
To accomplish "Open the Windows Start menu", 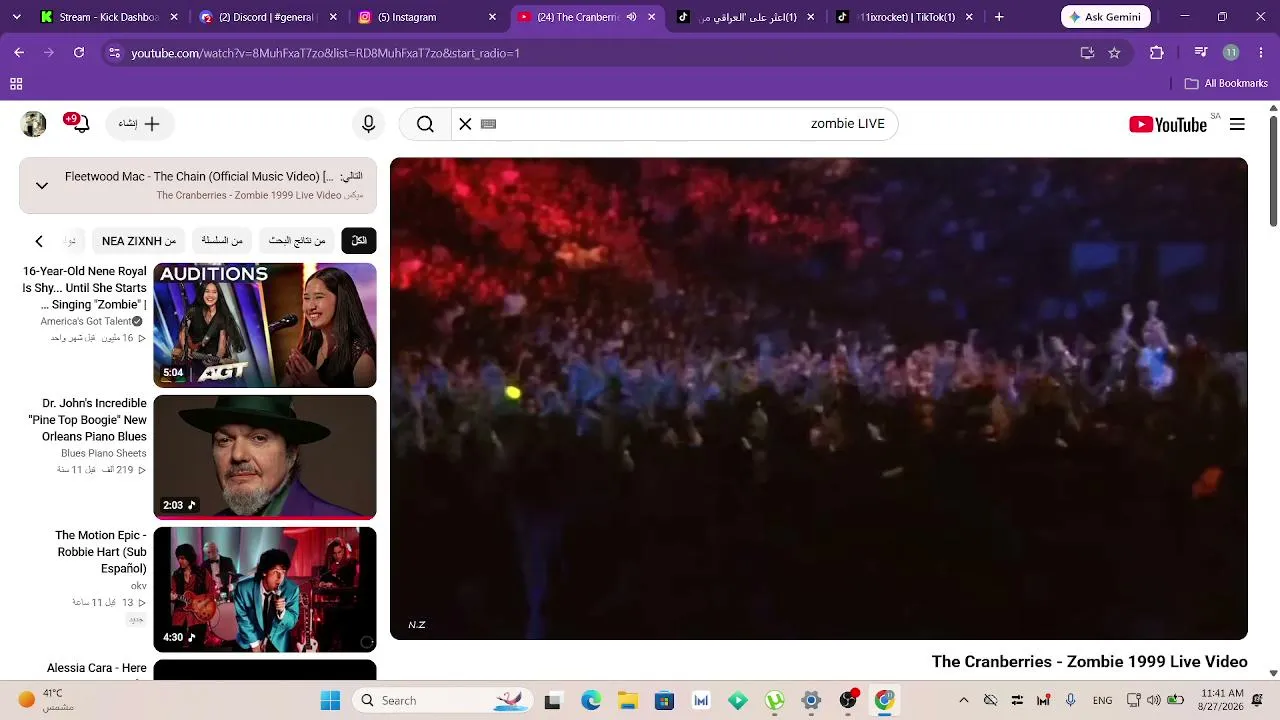I will click(330, 700).
